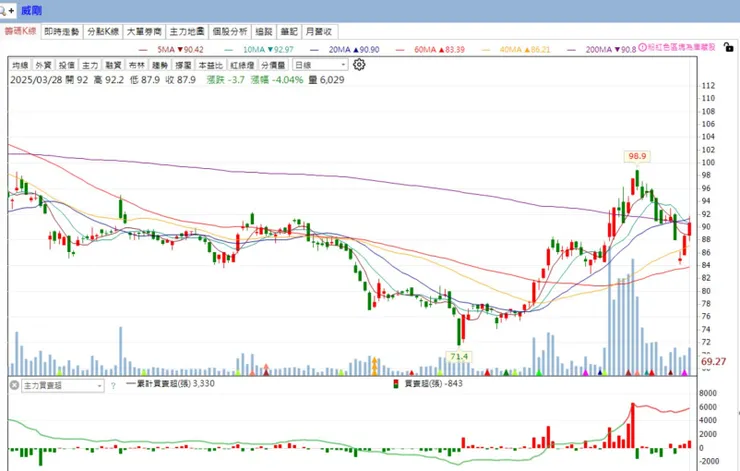Toggle the 投信 overlay button

(67, 65)
